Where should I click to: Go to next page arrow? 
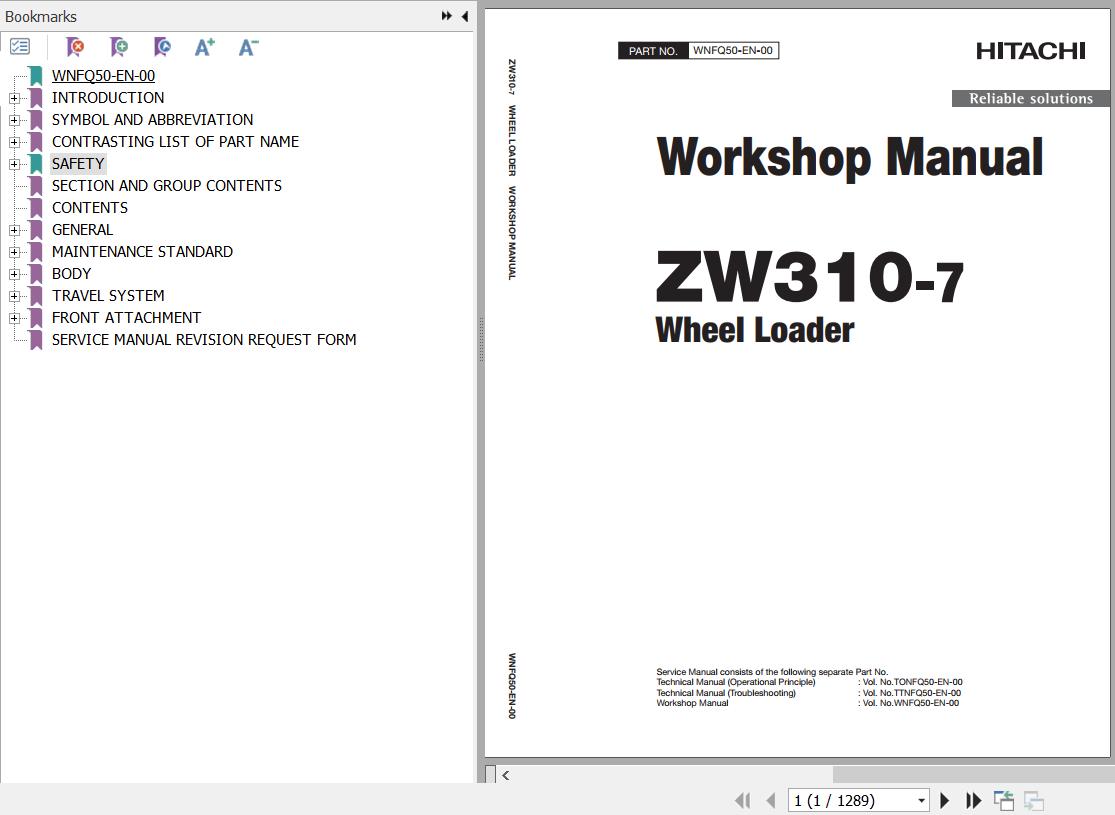[944, 801]
